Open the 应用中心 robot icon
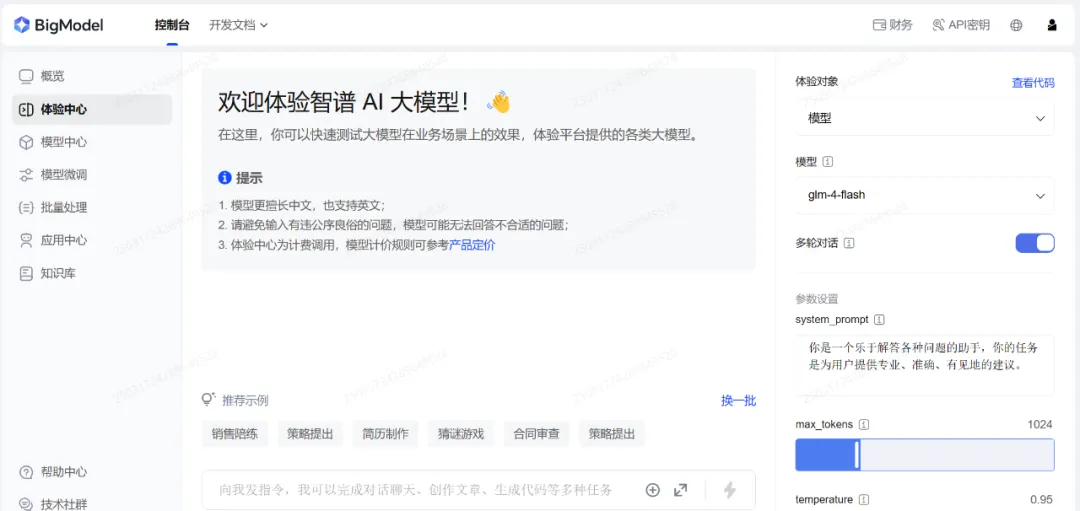Viewport: 1080px width, 511px height. [26, 240]
